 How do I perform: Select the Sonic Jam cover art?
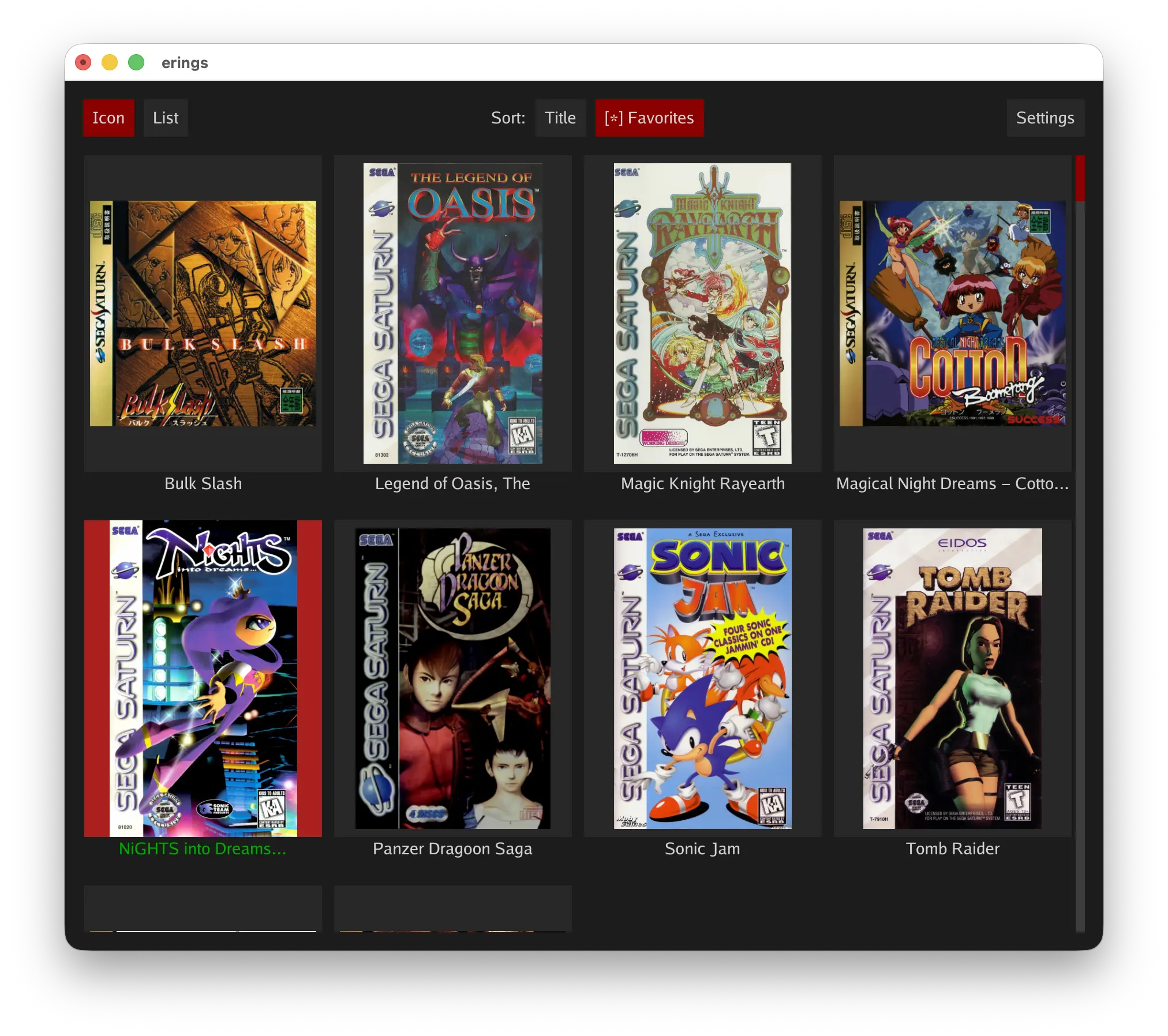[703, 678]
